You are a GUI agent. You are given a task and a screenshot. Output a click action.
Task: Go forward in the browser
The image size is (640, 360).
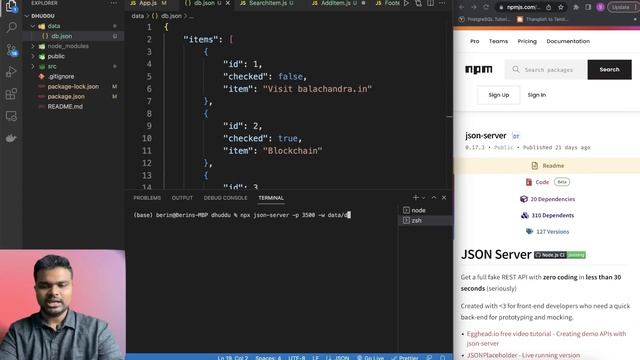(473, 7)
